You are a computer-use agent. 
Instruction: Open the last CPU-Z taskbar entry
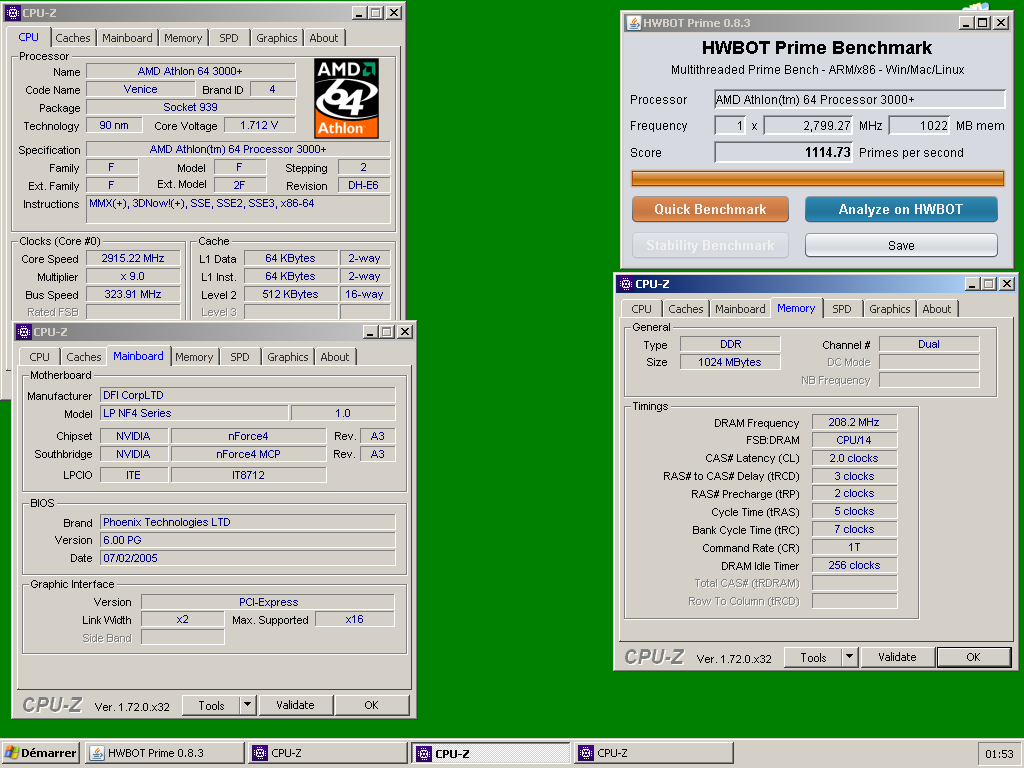coord(654,753)
